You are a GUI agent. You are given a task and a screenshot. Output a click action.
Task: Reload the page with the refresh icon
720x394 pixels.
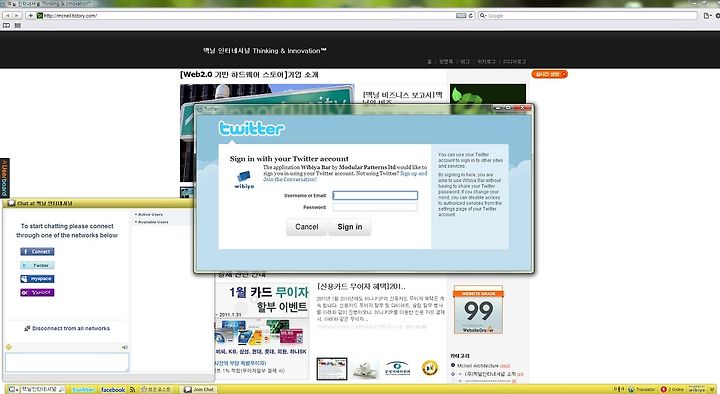click(x=471, y=16)
